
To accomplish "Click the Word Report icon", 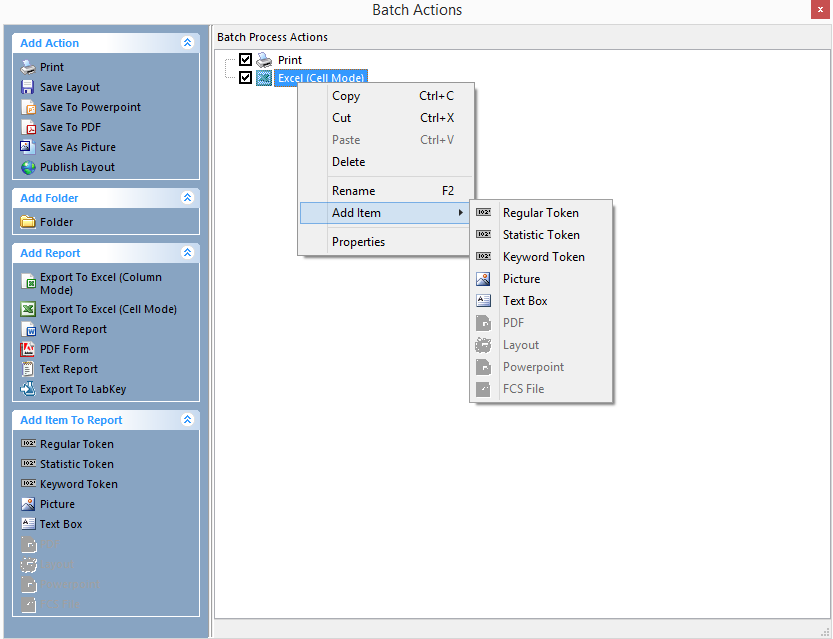I will pyautogui.click(x=28, y=329).
